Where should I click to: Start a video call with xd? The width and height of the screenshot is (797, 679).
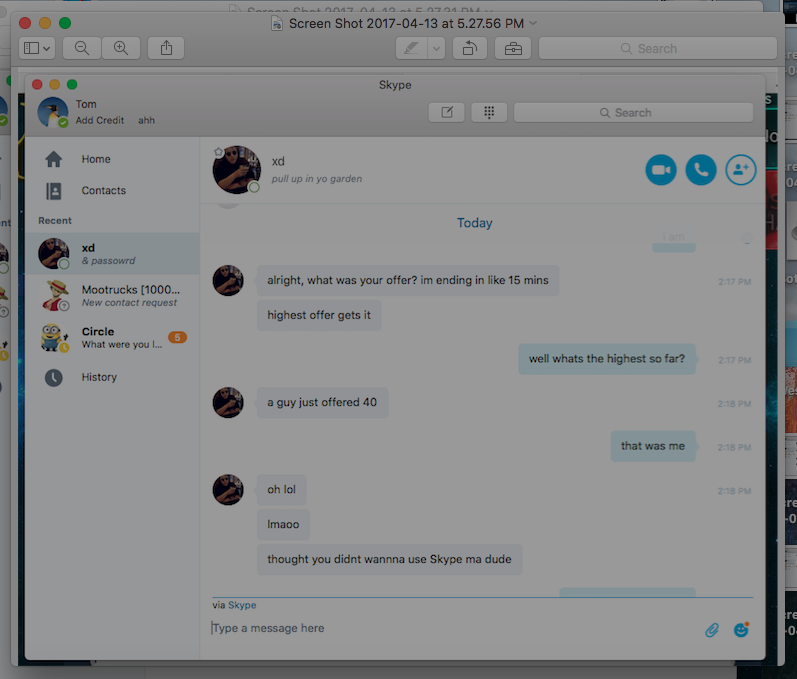661,170
